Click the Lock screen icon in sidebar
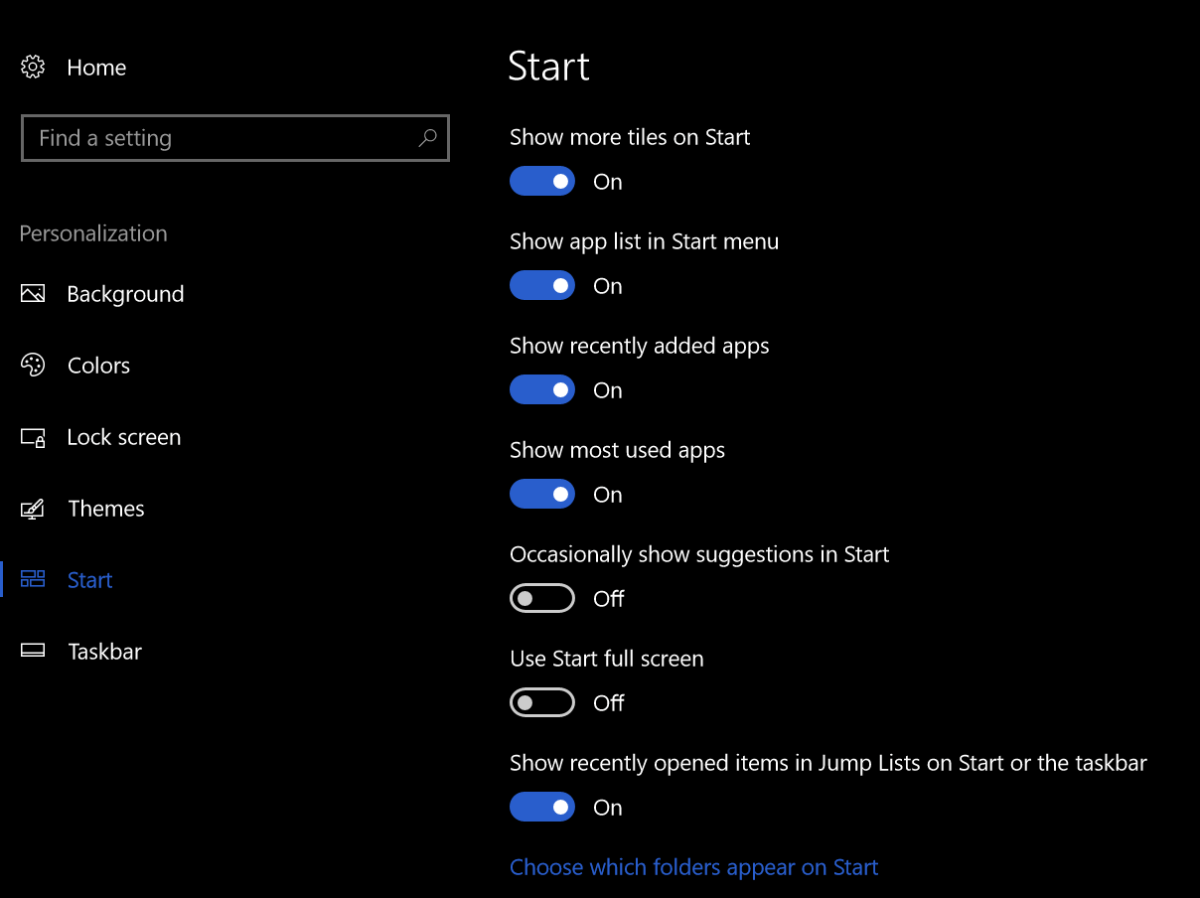Viewport: 1200px width, 898px height. point(33,437)
